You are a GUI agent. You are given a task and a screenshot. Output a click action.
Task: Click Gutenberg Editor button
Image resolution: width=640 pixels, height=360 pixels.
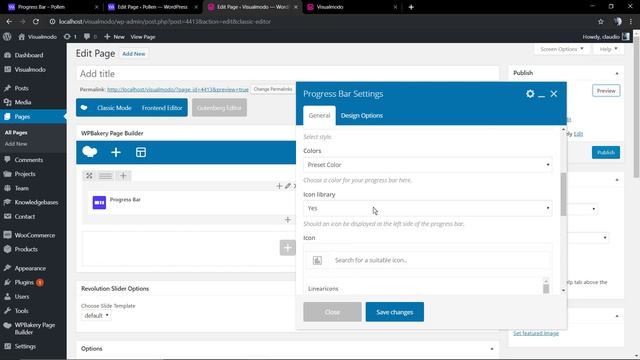click(219, 108)
